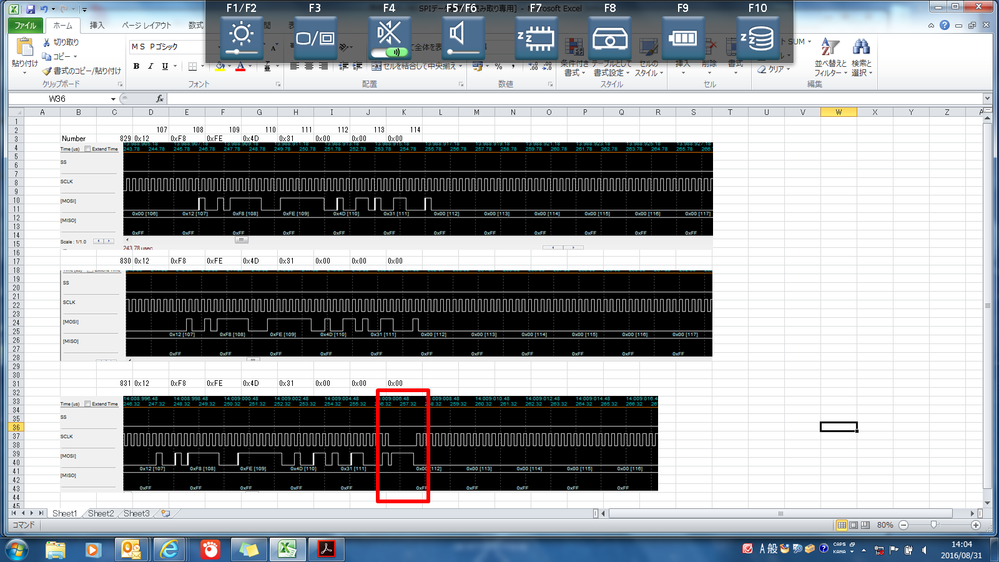999x562 pixels.
Task: Click the 貼り付け (Paste) button
Action: [24, 54]
